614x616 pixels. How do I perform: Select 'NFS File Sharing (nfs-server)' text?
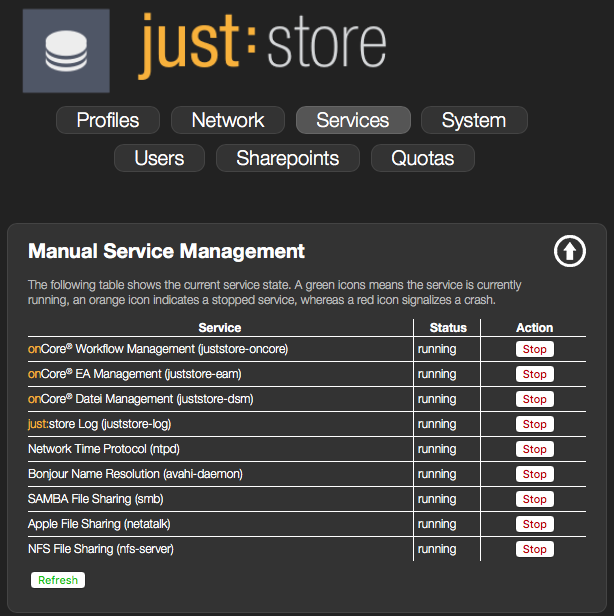click(101, 549)
